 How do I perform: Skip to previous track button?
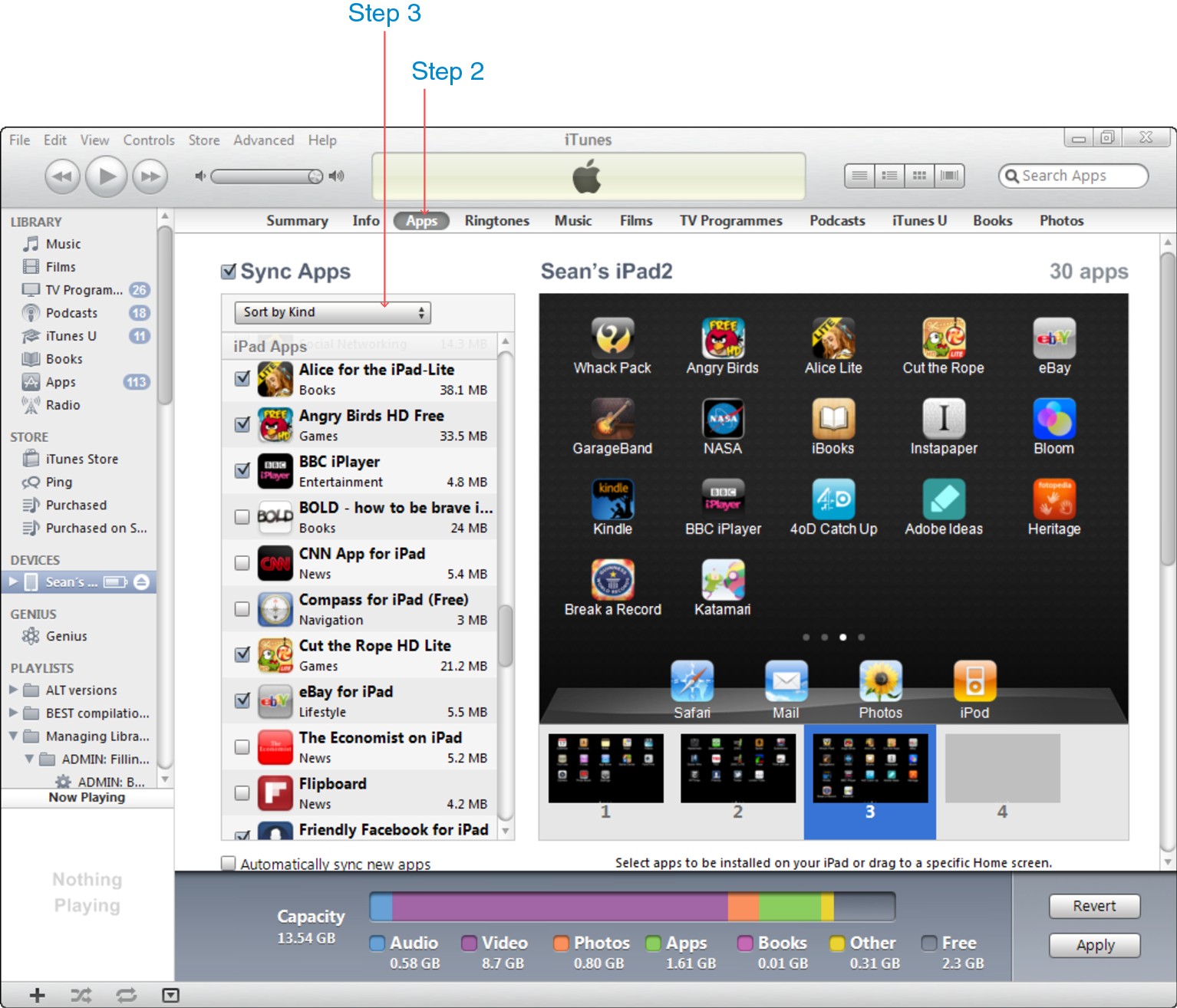(62, 177)
